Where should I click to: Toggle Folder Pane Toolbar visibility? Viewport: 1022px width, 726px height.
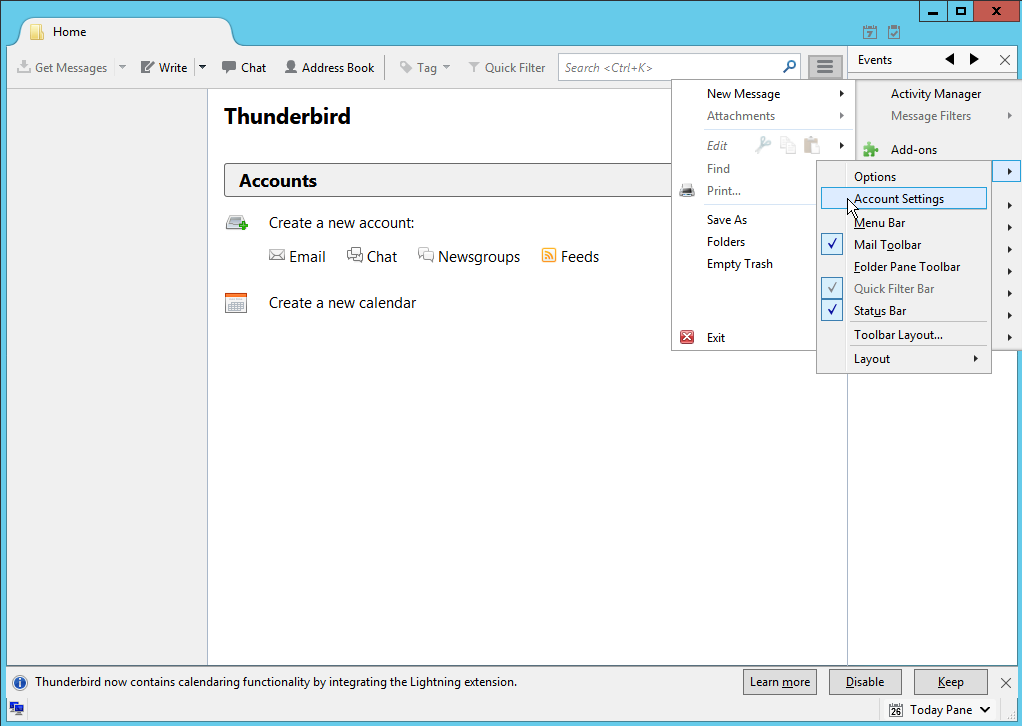click(904, 267)
